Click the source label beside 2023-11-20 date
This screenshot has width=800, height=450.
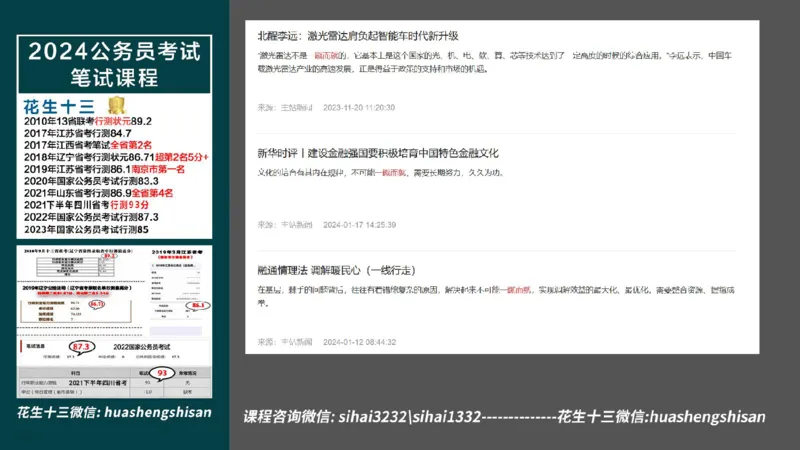[285, 108]
